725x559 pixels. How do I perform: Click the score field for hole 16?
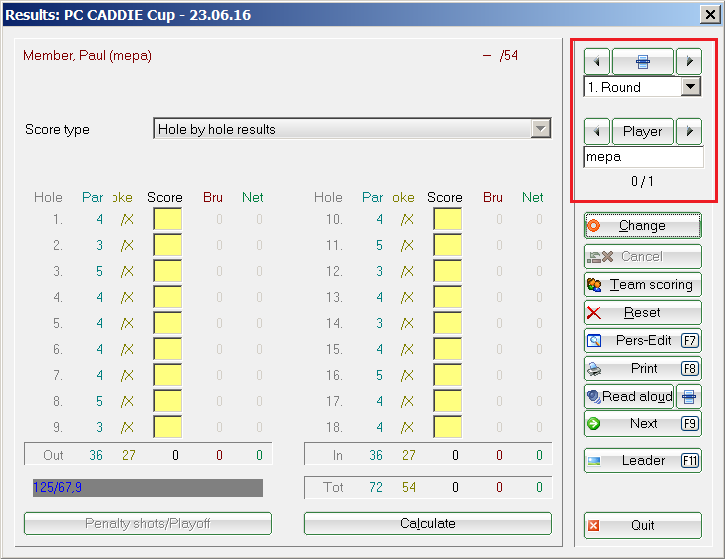coord(448,375)
